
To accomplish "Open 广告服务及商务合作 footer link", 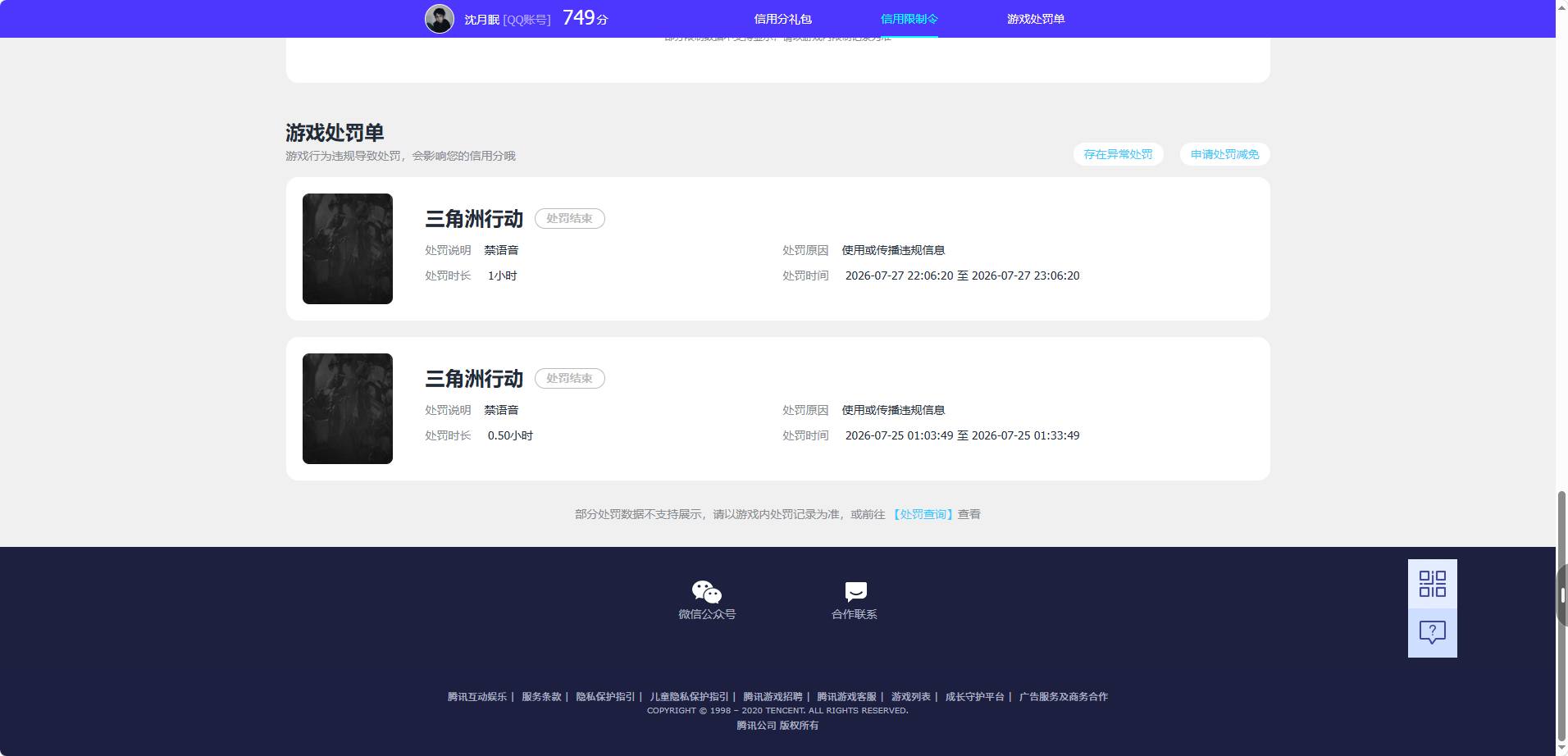I will [x=1063, y=696].
